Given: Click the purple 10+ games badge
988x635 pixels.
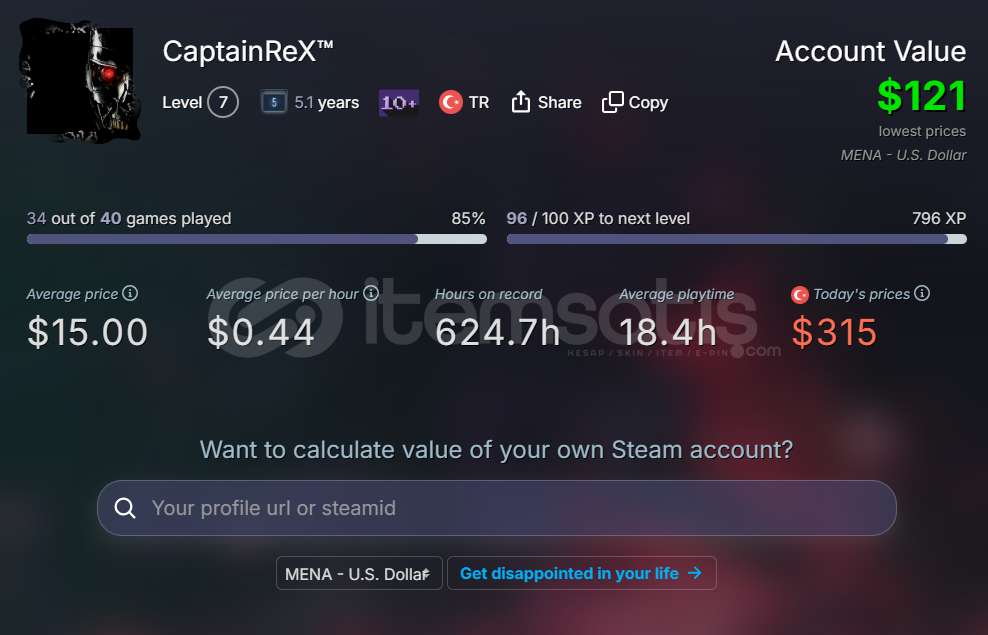Looking at the screenshot, I should pos(398,102).
